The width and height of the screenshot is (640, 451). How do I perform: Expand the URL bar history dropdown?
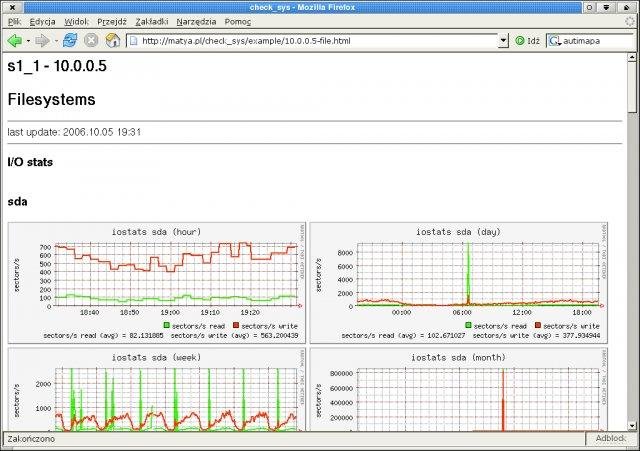coord(503,40)
